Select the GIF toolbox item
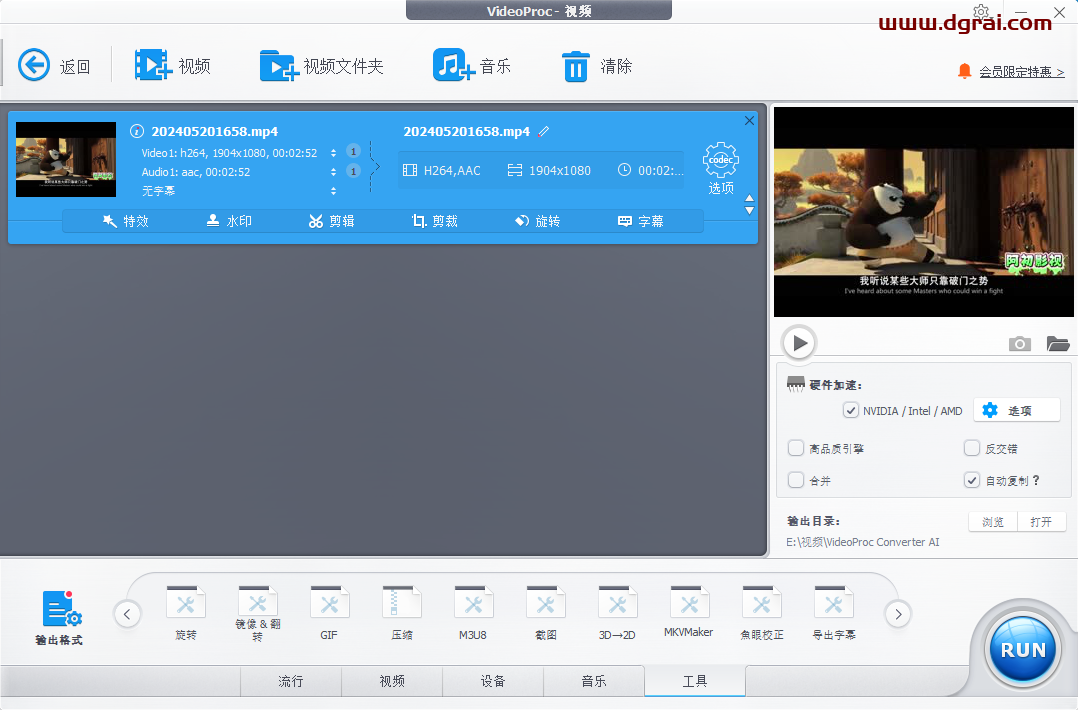Viewport: 1078px width, 710px height. click(329, 613)
